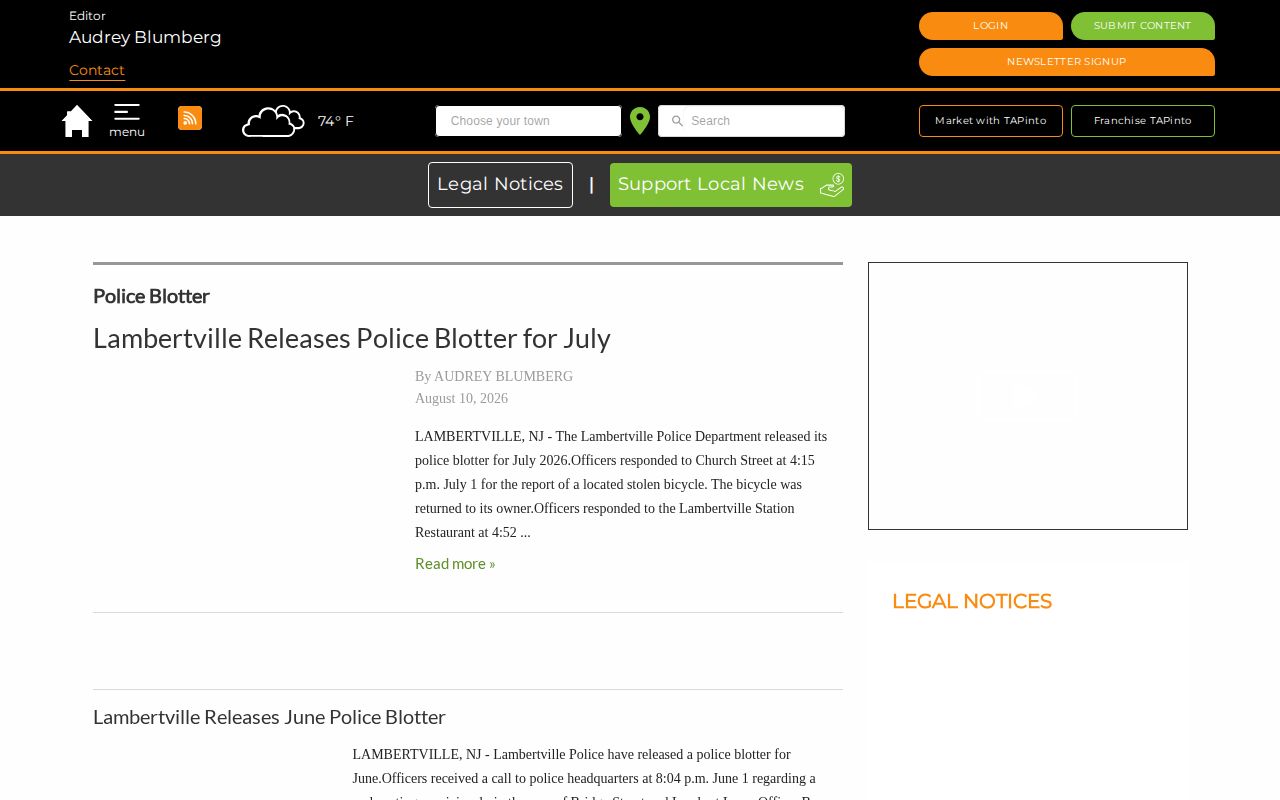Click the green location pin icon
The width and height of the screenshot is (1280, 800).
coord(640,121)
